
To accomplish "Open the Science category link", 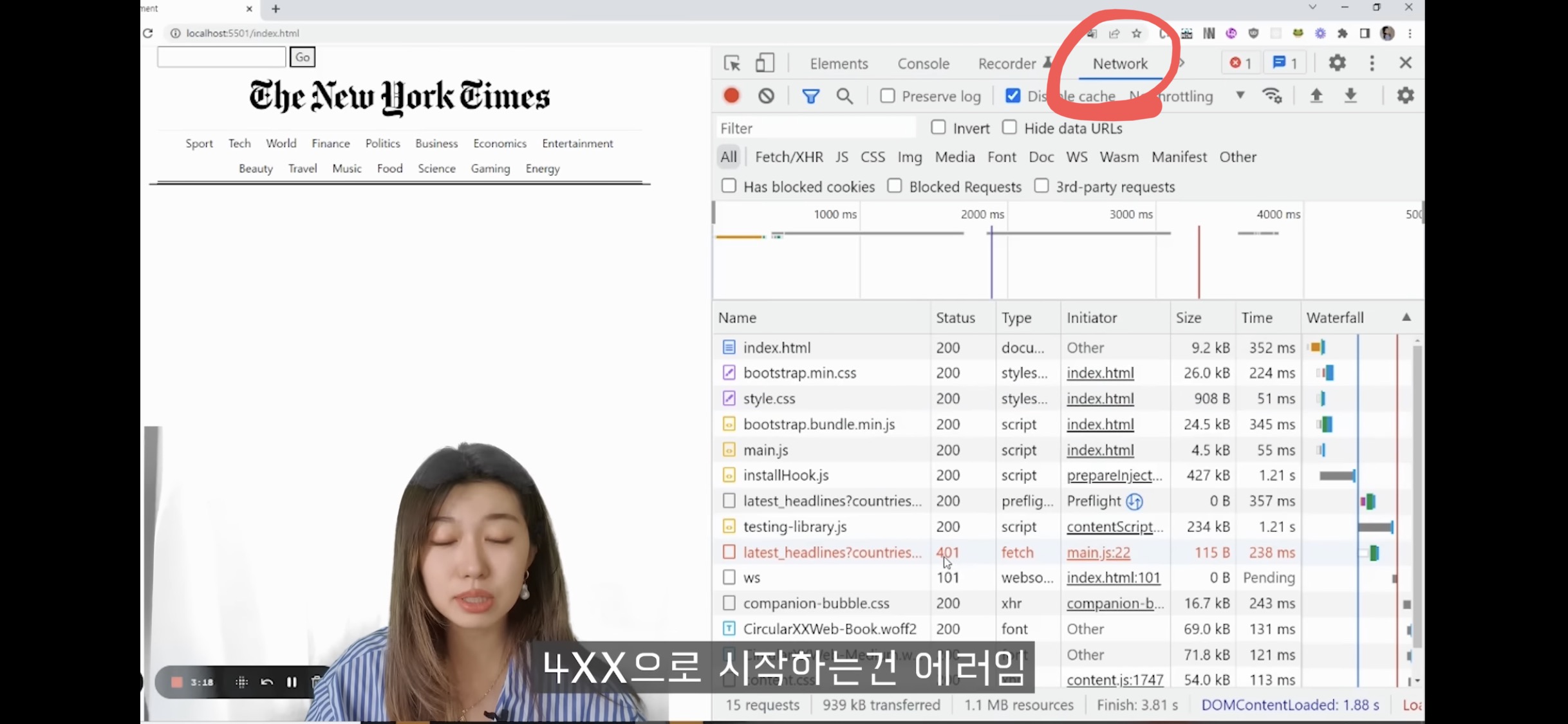I will 436,169.
